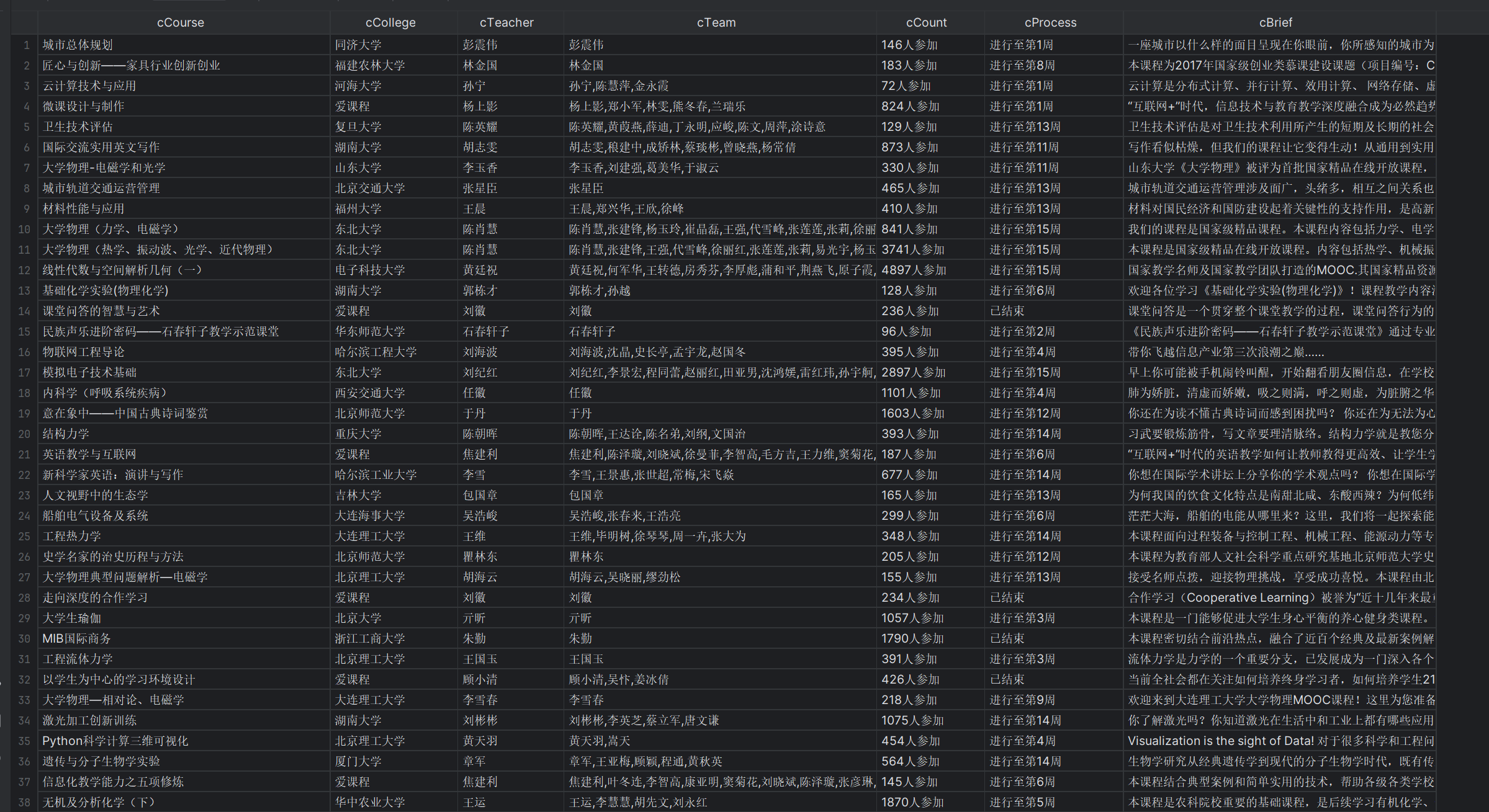Click row number 38 in gutter
Screen dimensions: 1489x812
pos(24,803)
